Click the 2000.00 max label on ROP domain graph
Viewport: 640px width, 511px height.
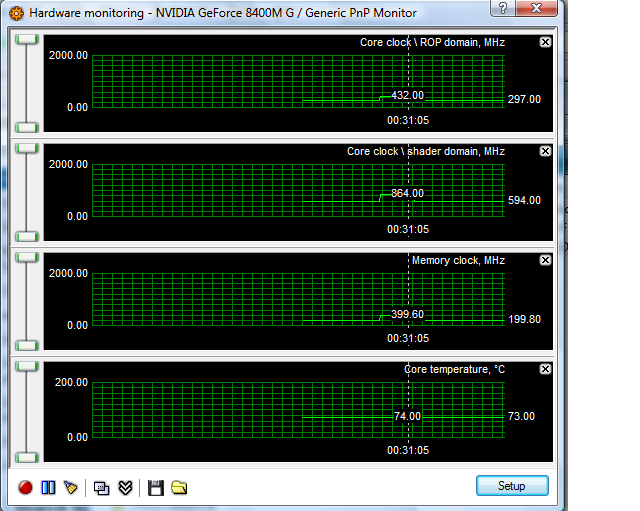[x=68, y=56]
